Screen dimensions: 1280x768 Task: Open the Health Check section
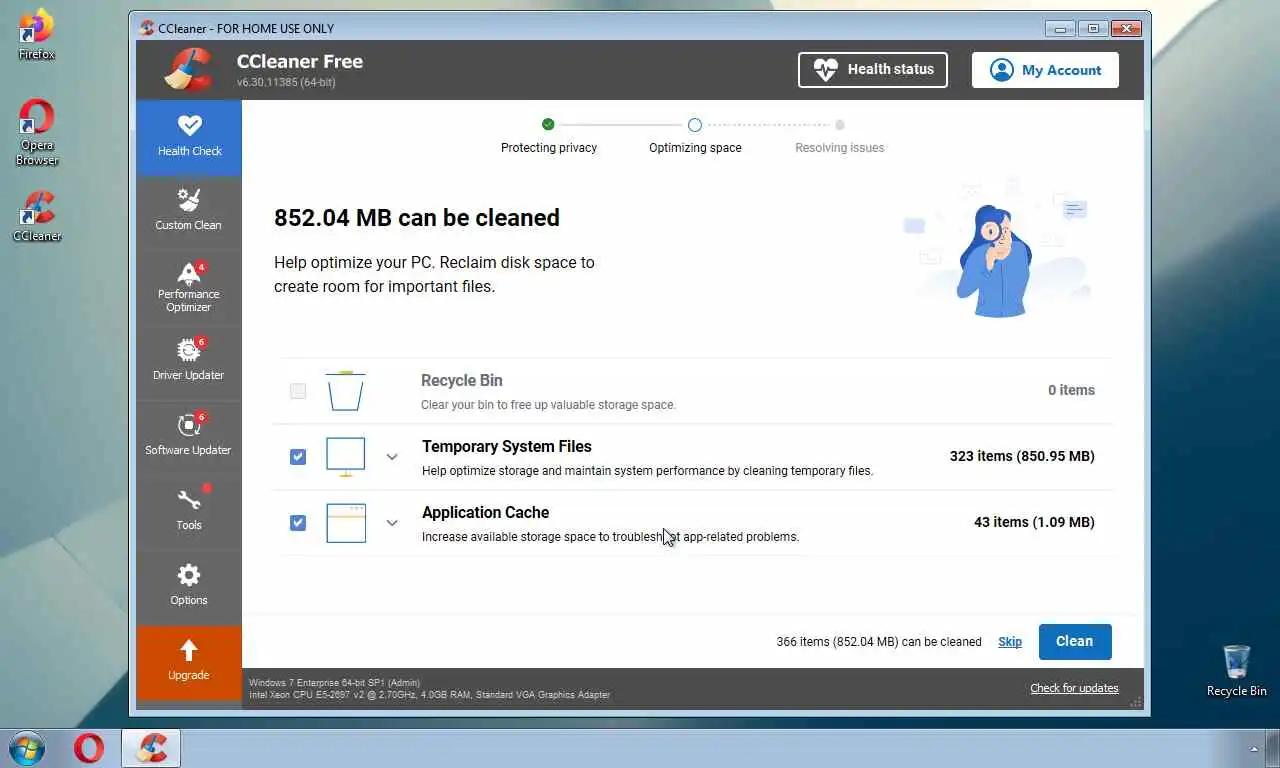[x=189, y=138]
